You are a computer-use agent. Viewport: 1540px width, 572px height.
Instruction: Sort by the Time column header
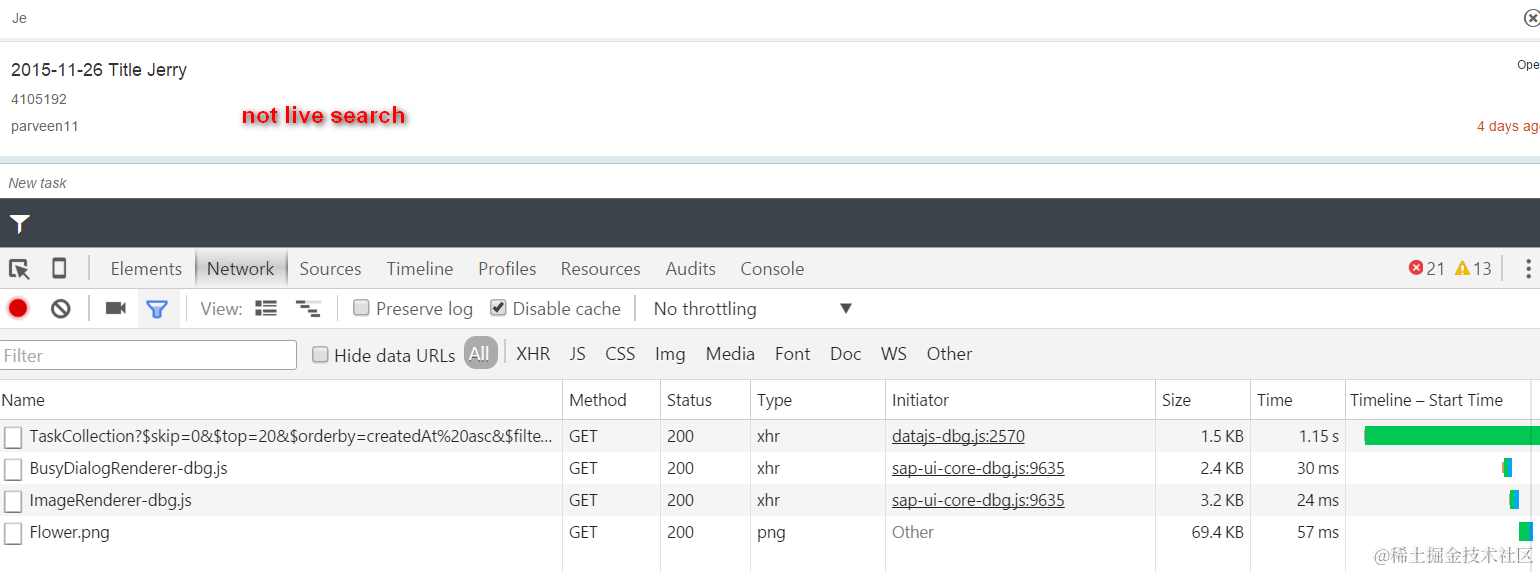pos(1297,400)
